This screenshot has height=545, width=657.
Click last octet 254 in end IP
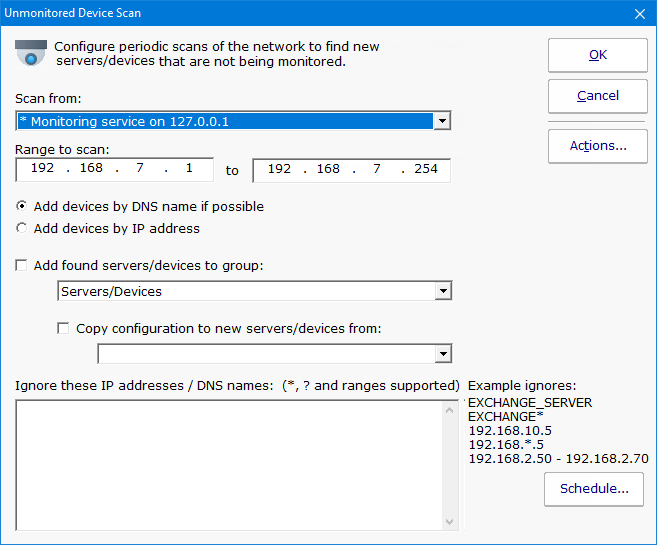(x=426, y=170)
